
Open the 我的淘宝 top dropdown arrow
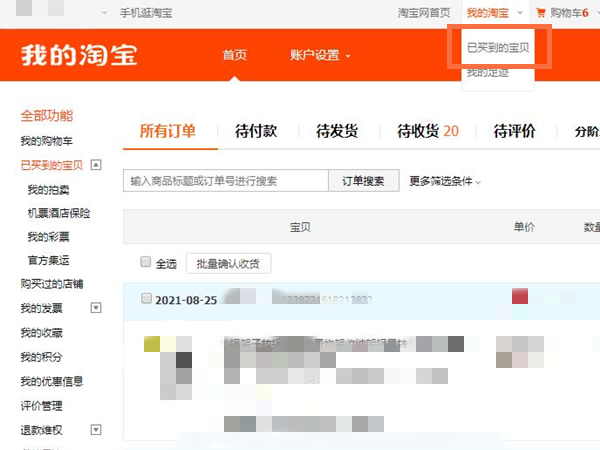click(520, 13)
